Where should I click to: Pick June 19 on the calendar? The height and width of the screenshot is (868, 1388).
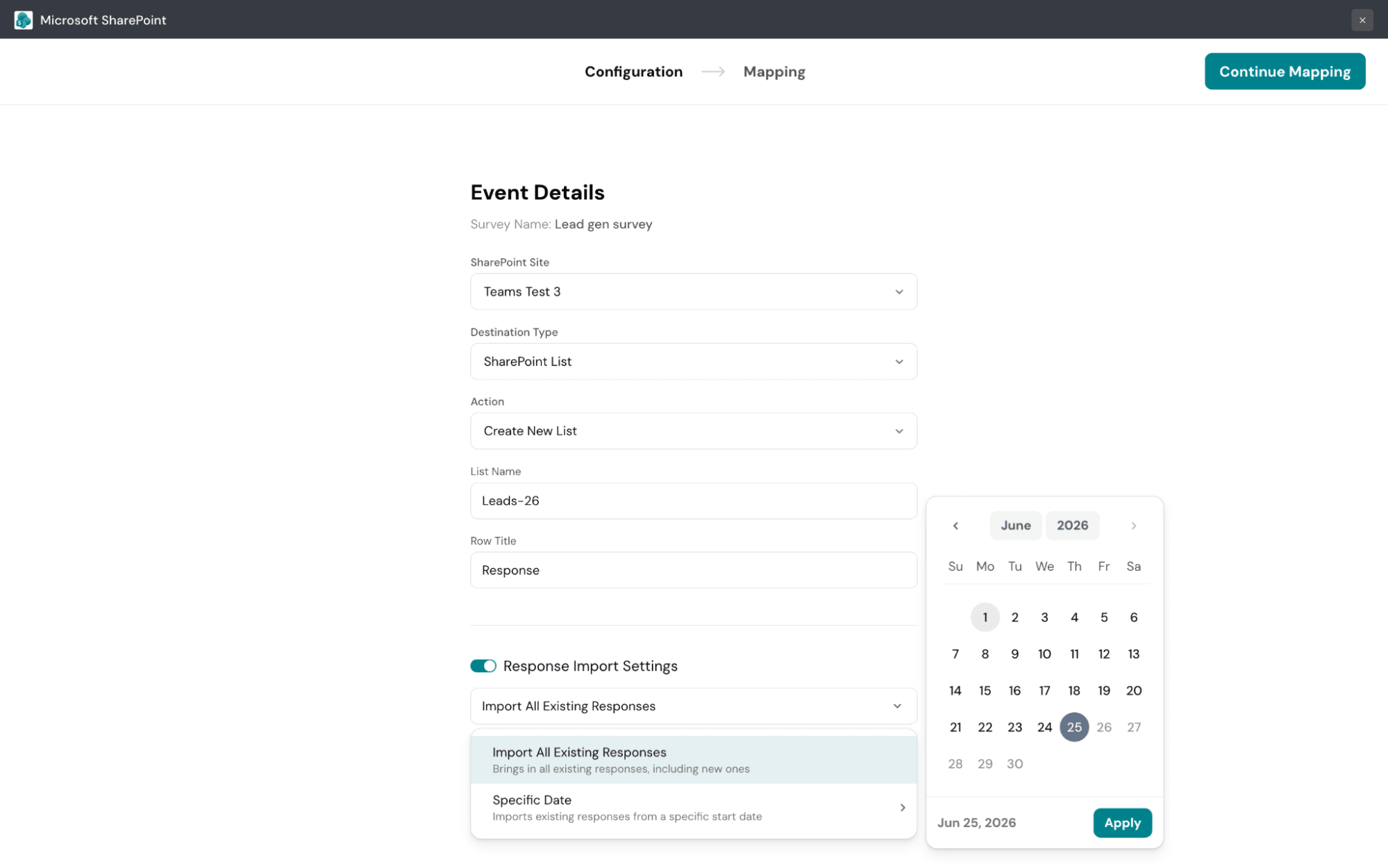1104,690
